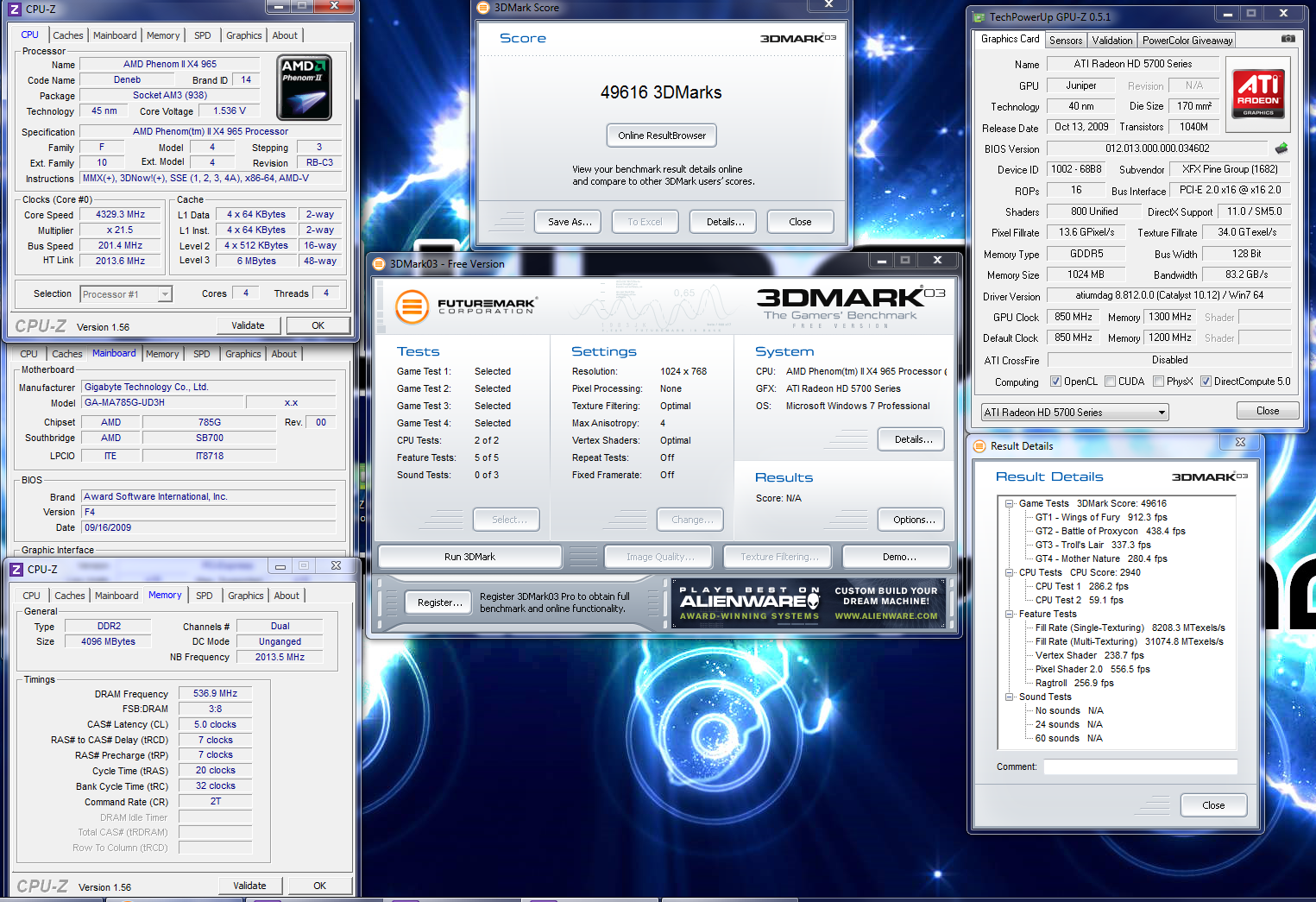Toggle the OpenCL checkbox
Viewport: 1316px width, 902px height.
point(1055,382)
